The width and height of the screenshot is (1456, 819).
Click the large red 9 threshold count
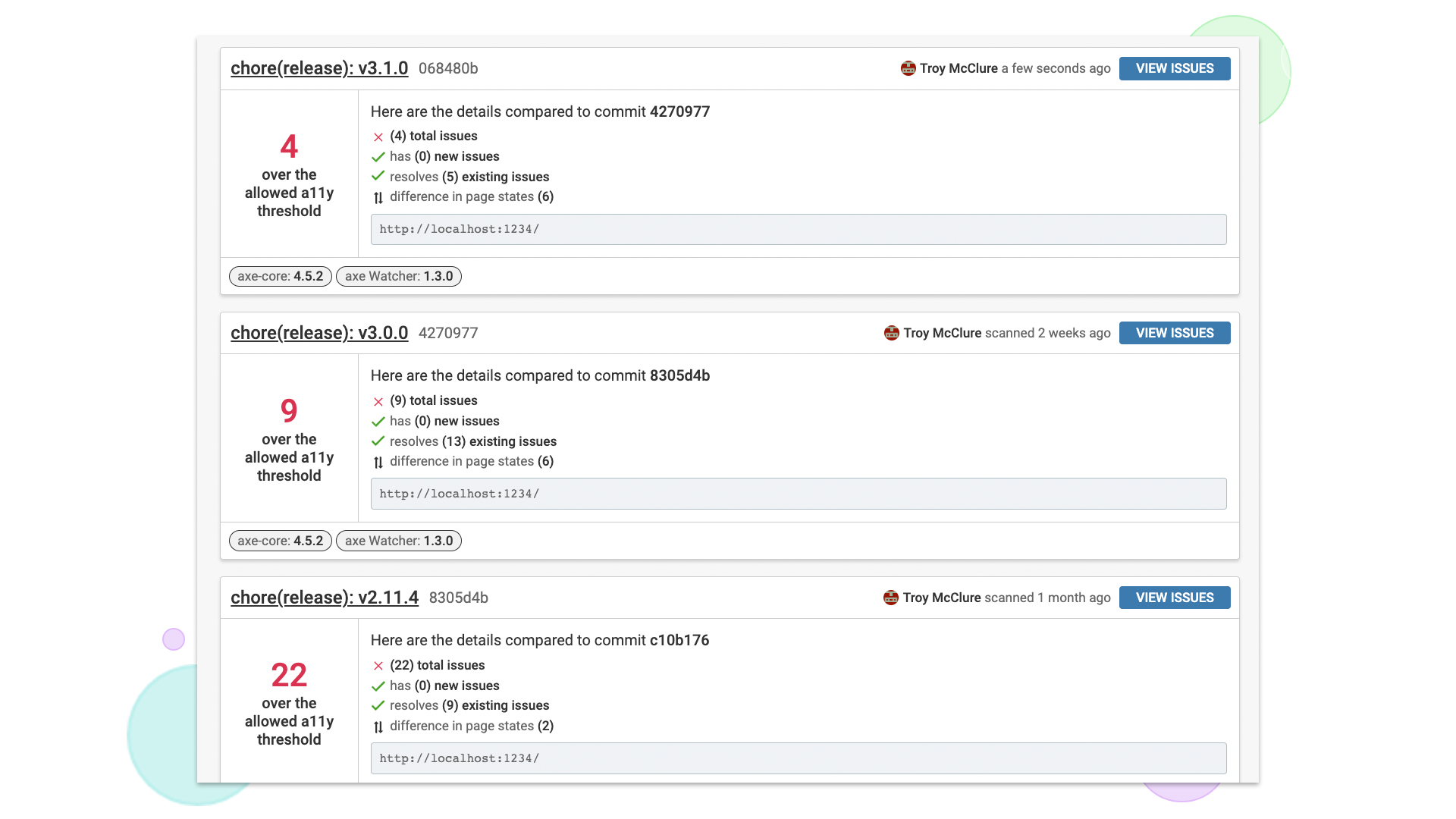[289, 411]
